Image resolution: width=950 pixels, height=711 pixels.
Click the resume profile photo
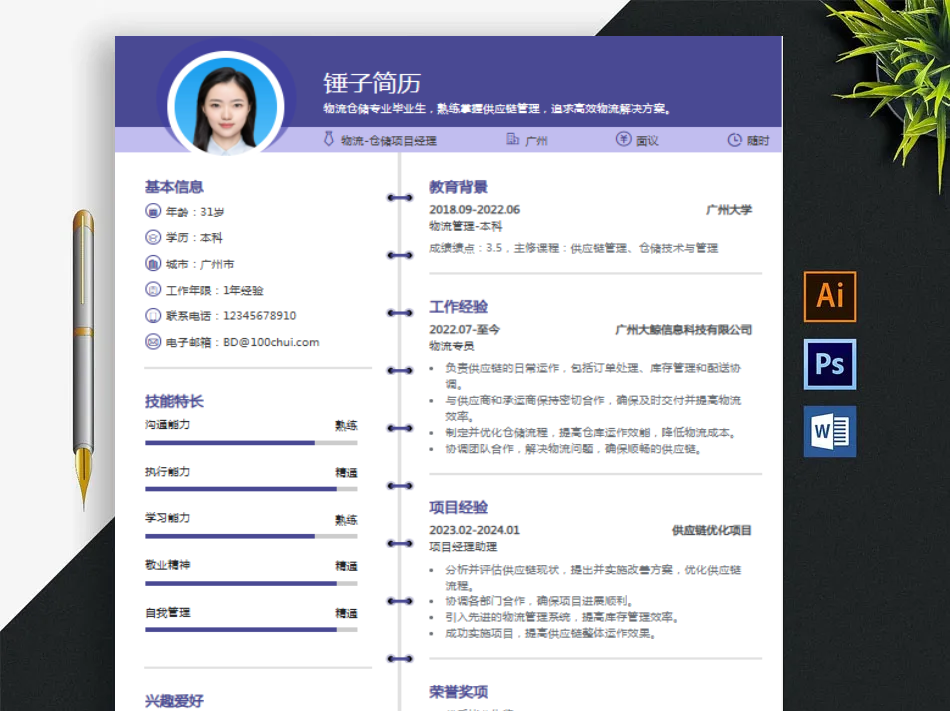point(226,106)
